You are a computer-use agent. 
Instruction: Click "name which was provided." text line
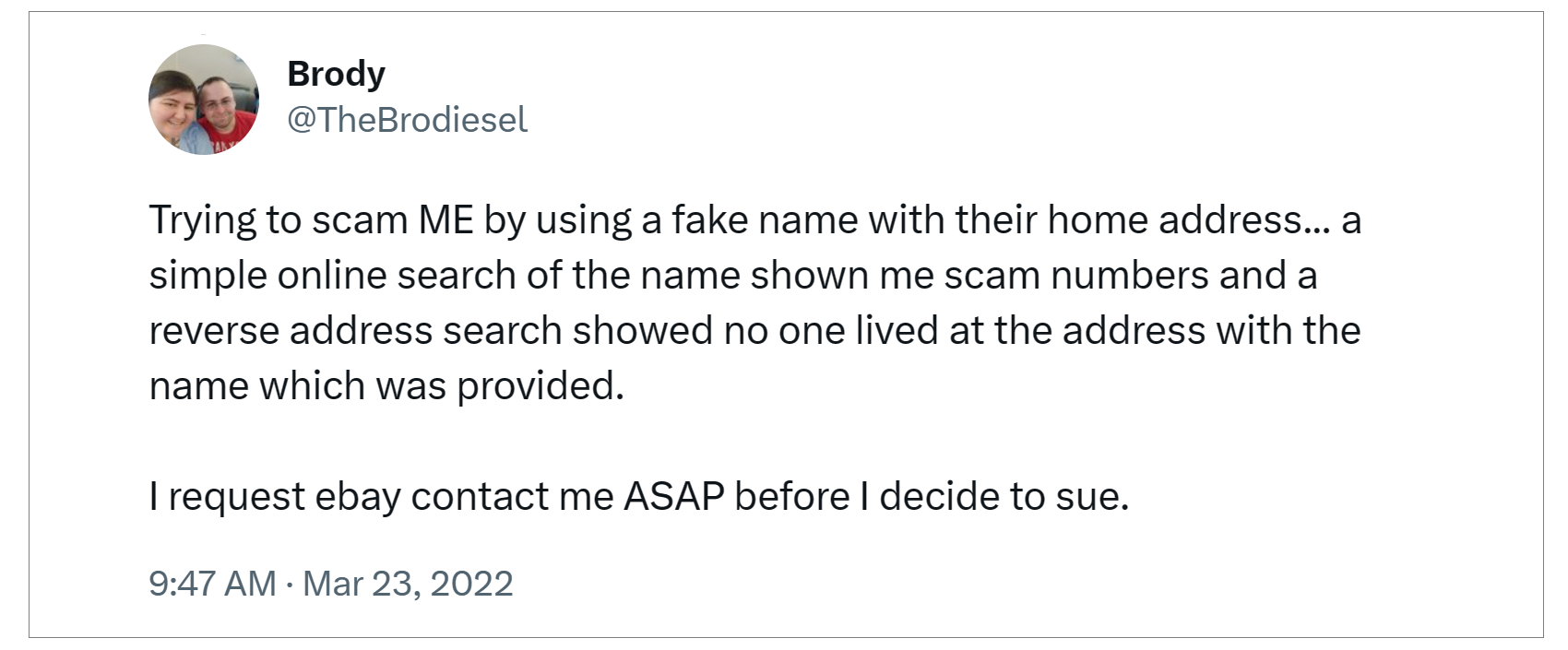point(386,386)
